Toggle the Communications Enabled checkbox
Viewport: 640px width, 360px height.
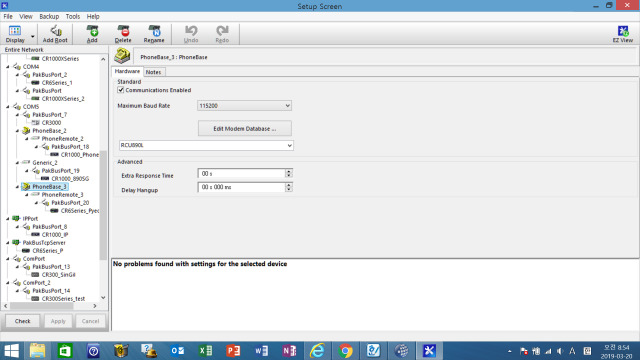pyautogui.click(x=121, y=90)
